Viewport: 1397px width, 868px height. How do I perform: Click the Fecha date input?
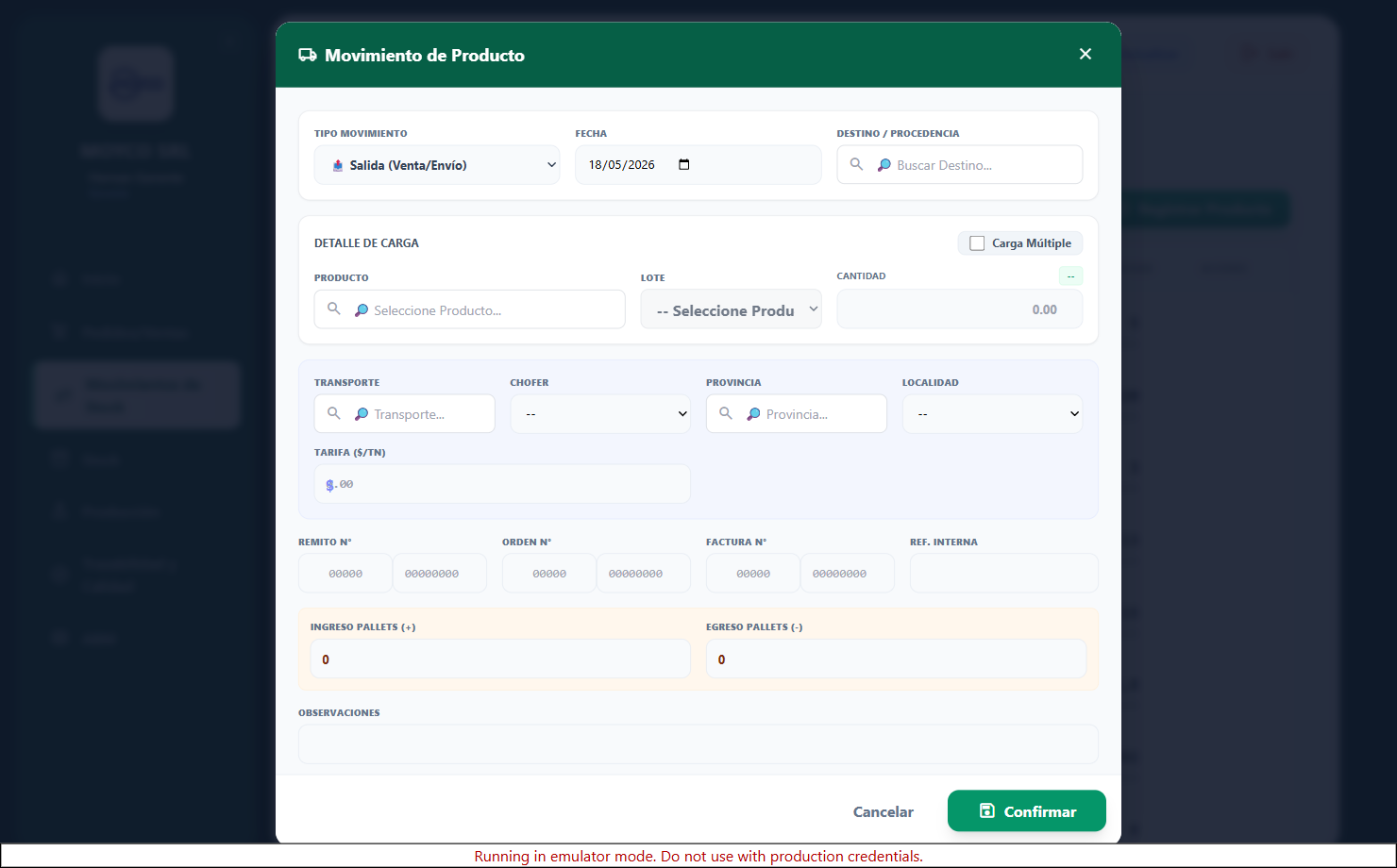coord(698,165)
